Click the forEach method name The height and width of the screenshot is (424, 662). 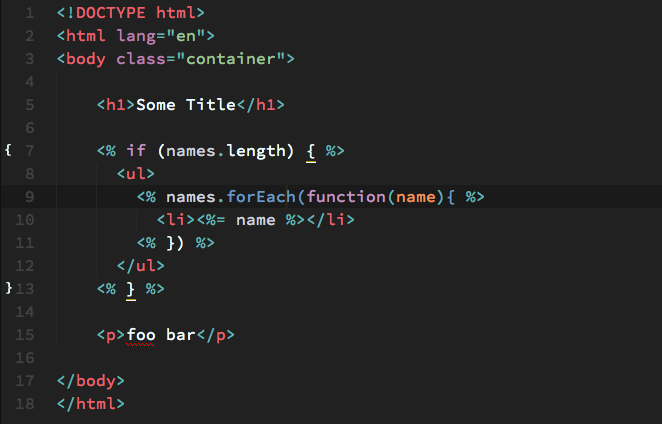click(x=261, y=197)
